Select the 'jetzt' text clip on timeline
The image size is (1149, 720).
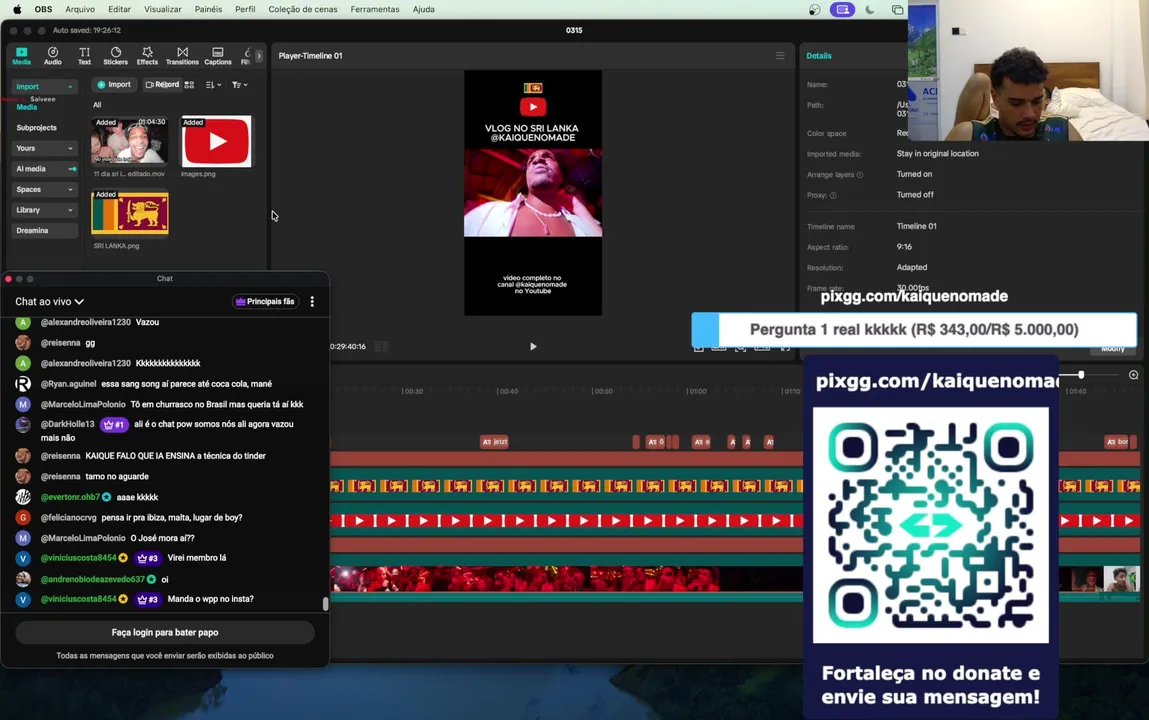(494, 442)
